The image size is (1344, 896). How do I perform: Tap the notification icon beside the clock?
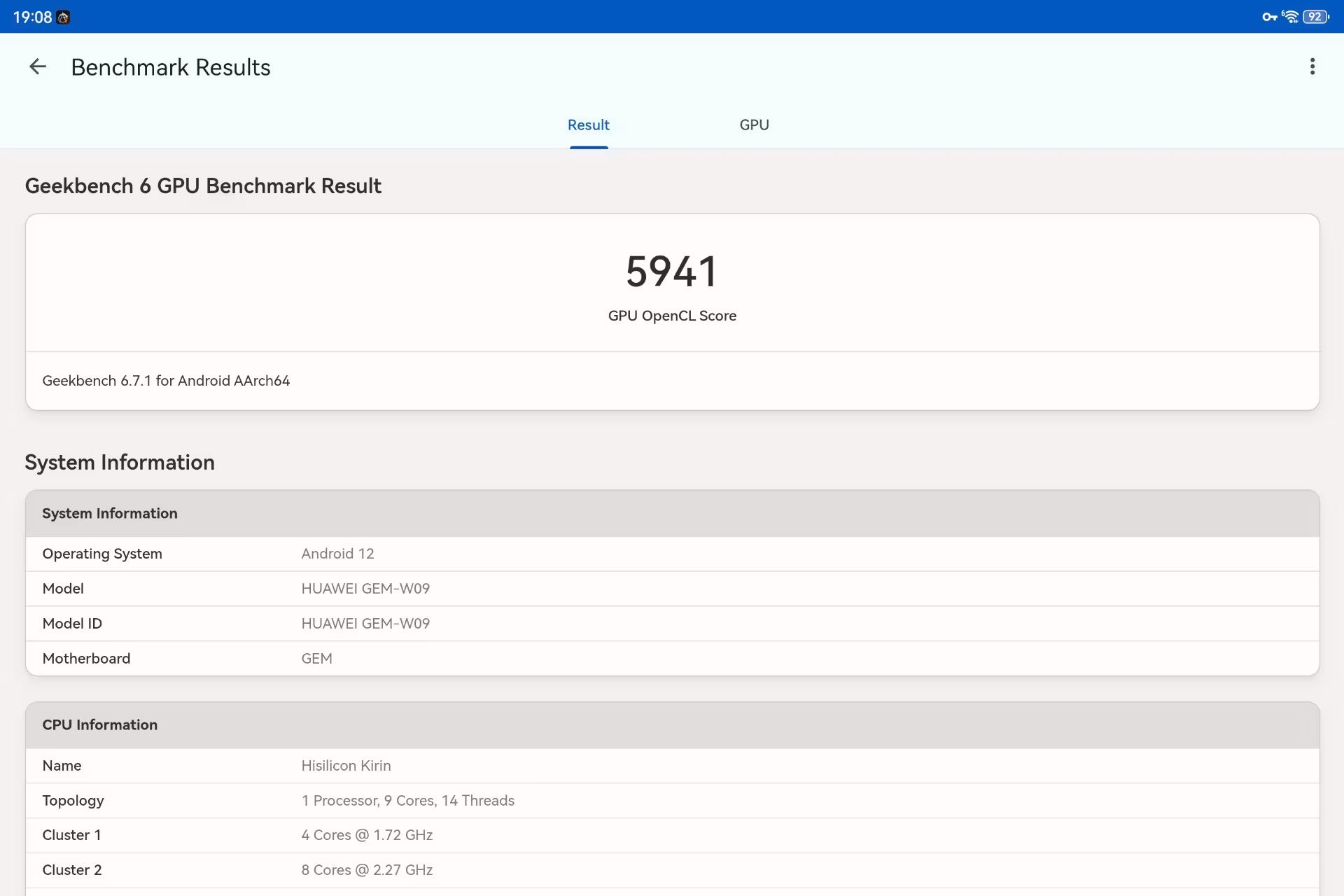63,17
